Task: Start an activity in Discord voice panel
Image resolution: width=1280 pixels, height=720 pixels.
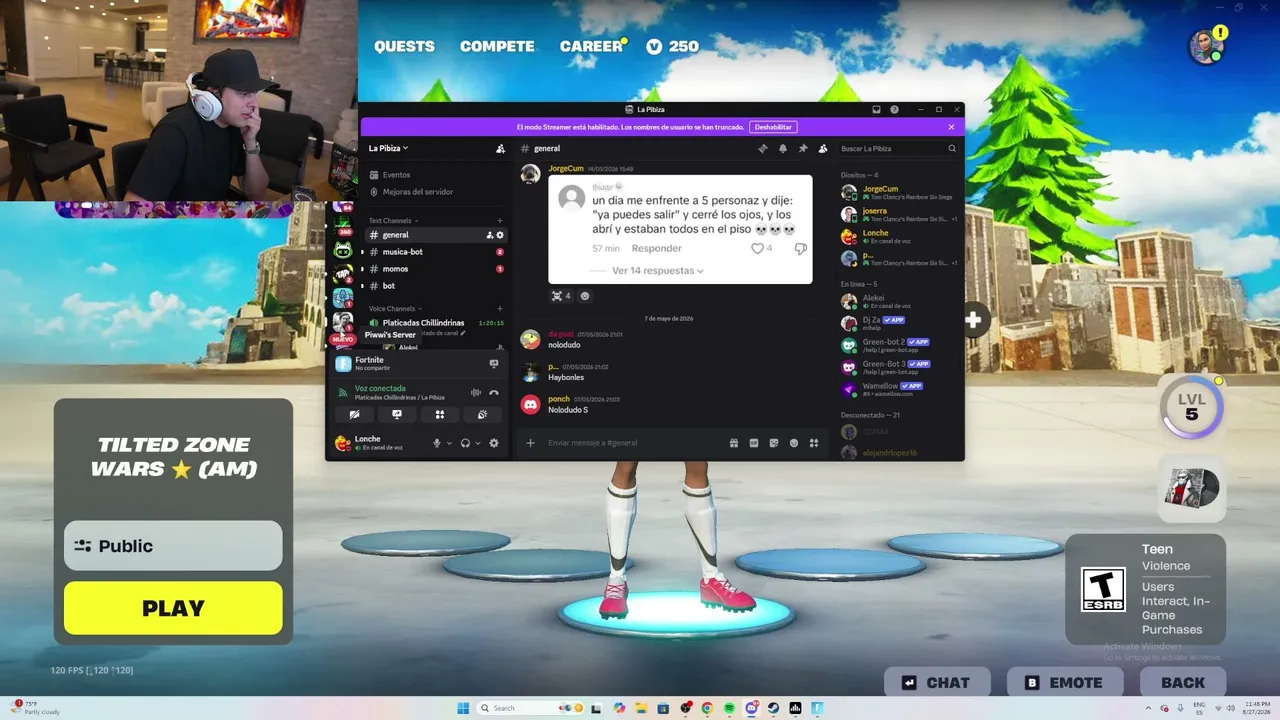Action: 439,414
